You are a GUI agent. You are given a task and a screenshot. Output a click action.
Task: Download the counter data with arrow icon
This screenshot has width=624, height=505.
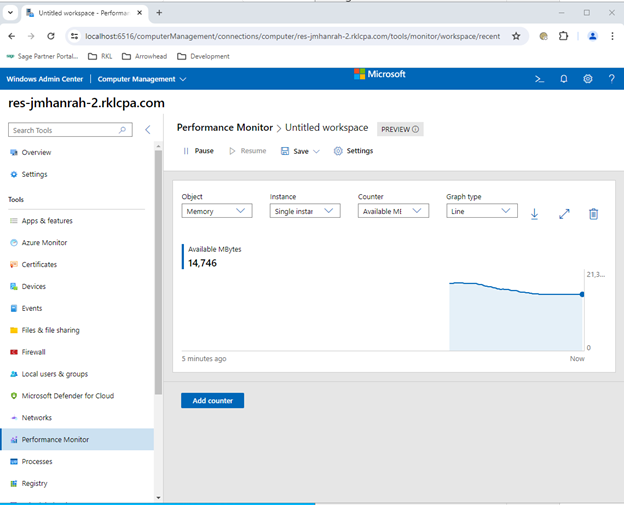534,214
